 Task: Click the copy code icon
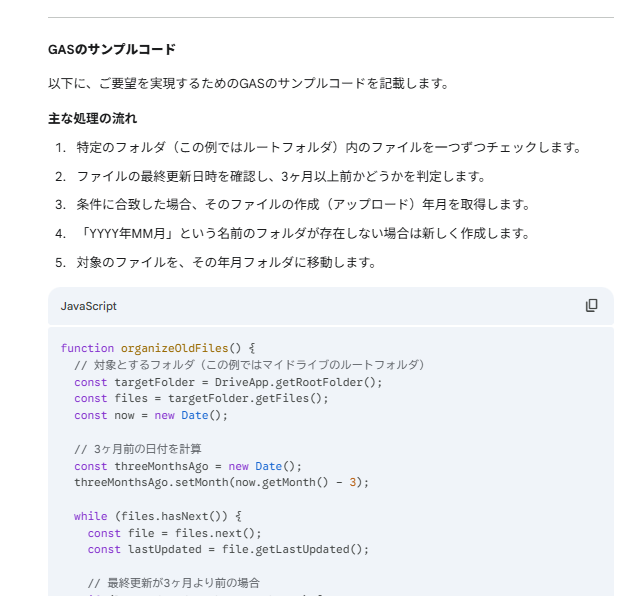tap(591, 306)
